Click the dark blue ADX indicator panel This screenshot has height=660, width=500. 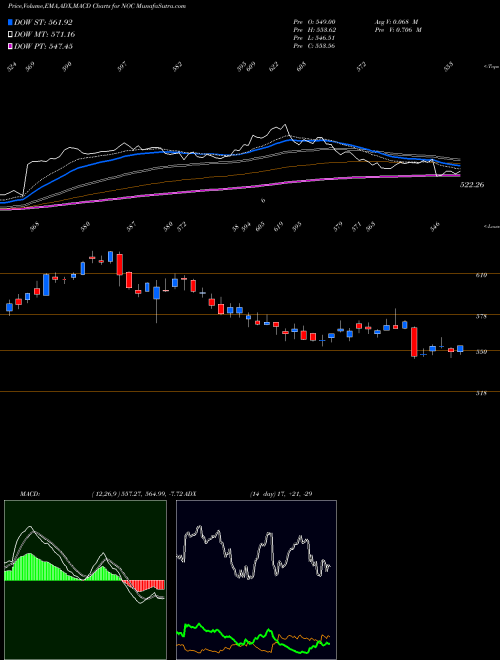256,580
